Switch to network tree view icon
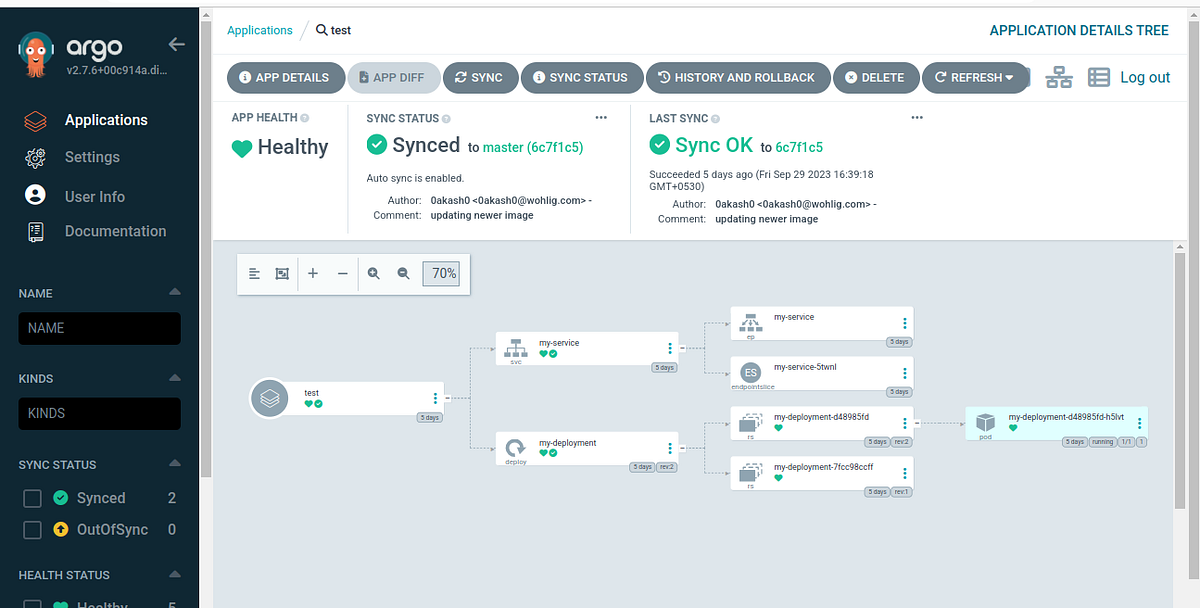Viewport: 1200px width, 608px height. tap(1059, 76)
